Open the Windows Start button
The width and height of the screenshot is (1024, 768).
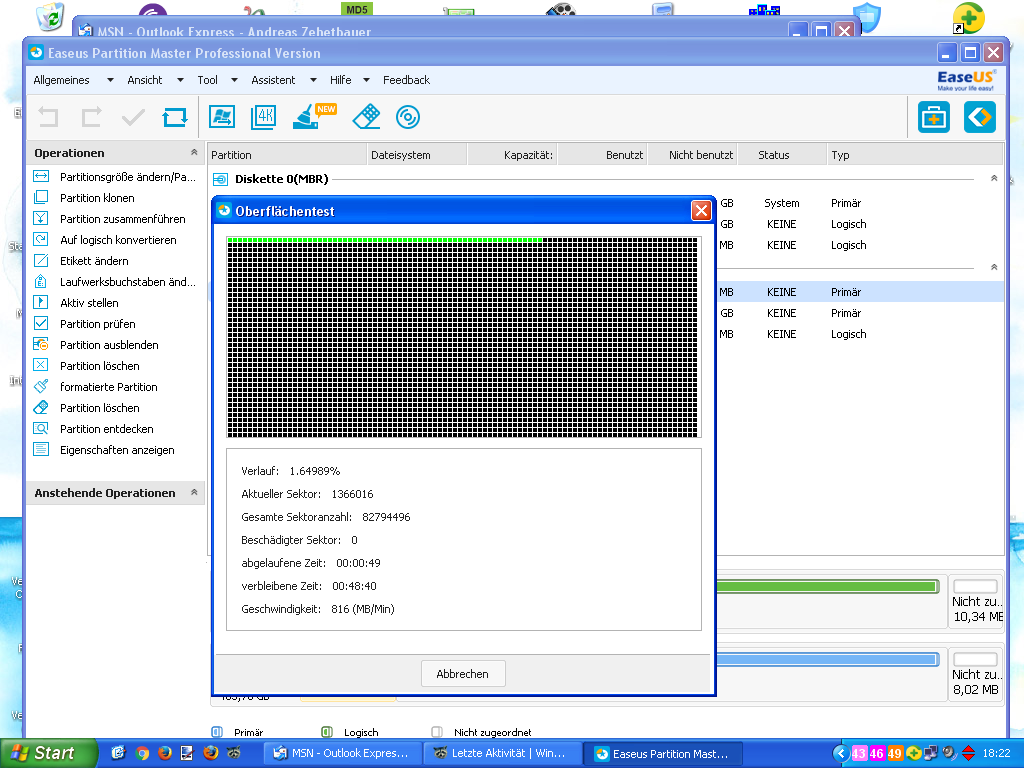pyautogui.click(x=48, y=753)
